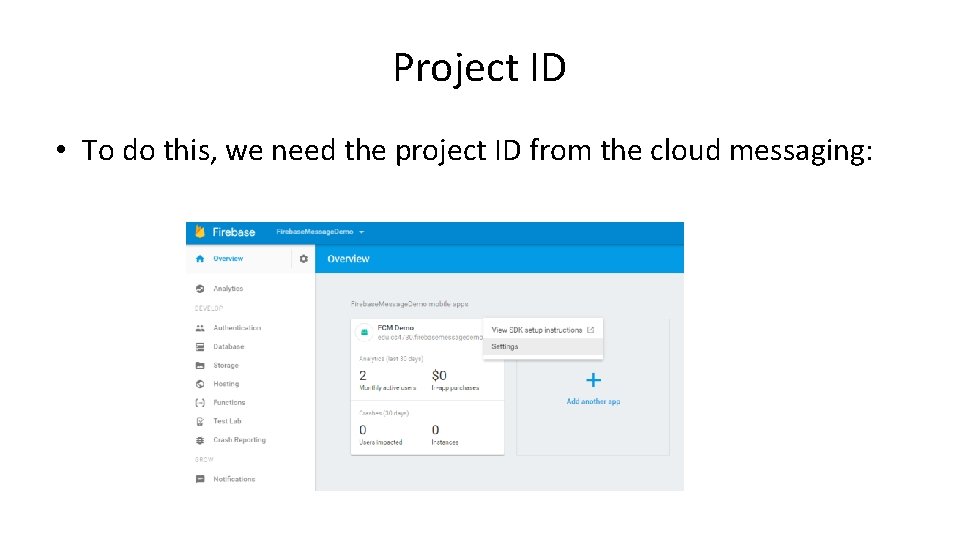960x540 pixels.
Task: Choose View SDK setup instructions
Action: [543, 330]
